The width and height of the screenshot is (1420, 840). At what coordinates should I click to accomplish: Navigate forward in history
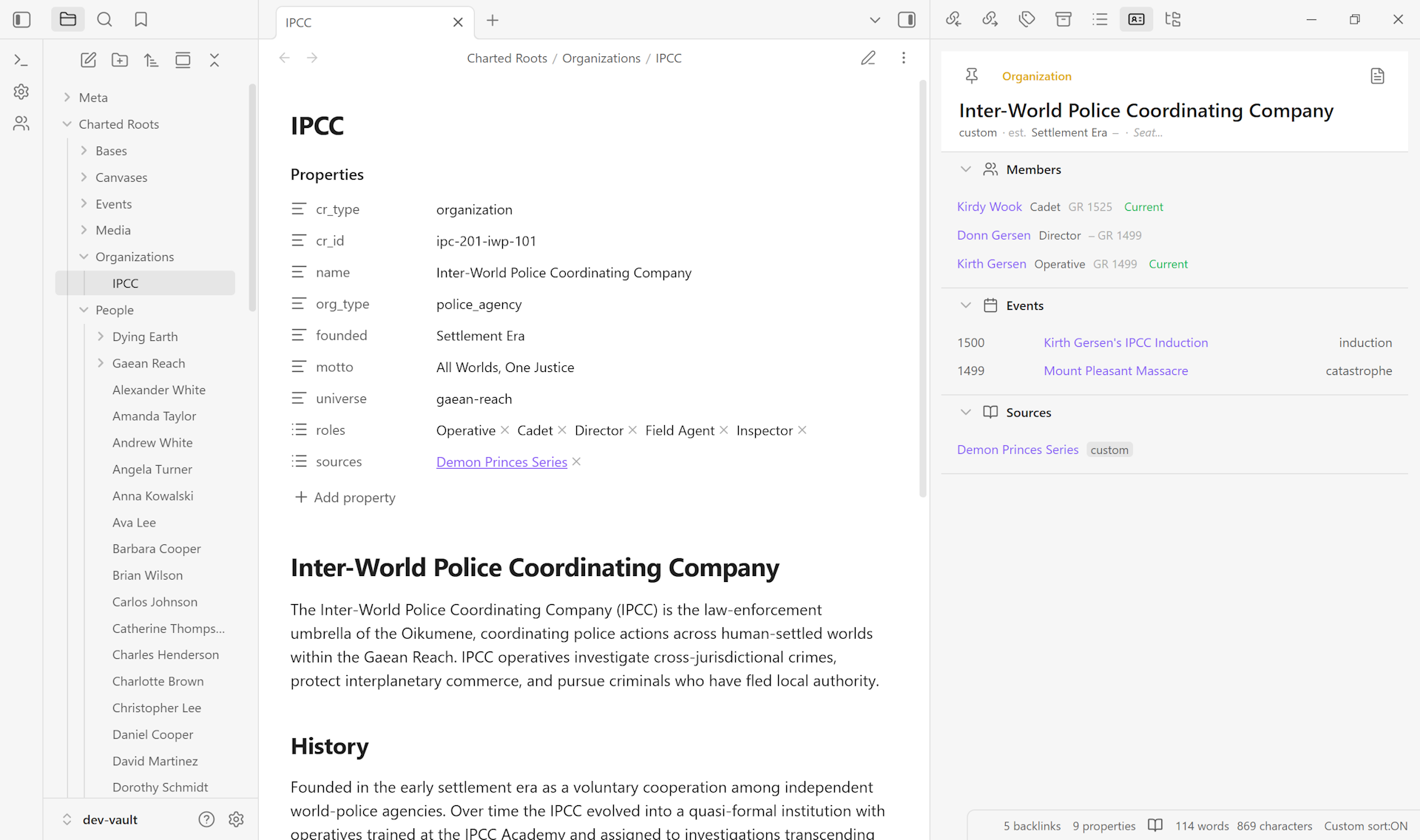click(x=312, y=58)
